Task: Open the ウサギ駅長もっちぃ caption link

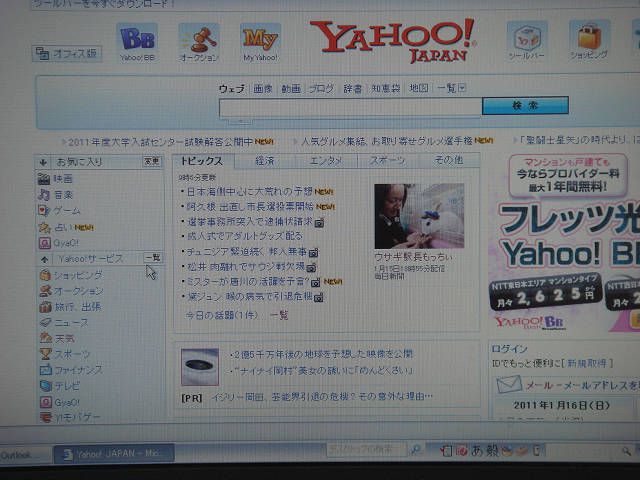Action: (413, 257)
